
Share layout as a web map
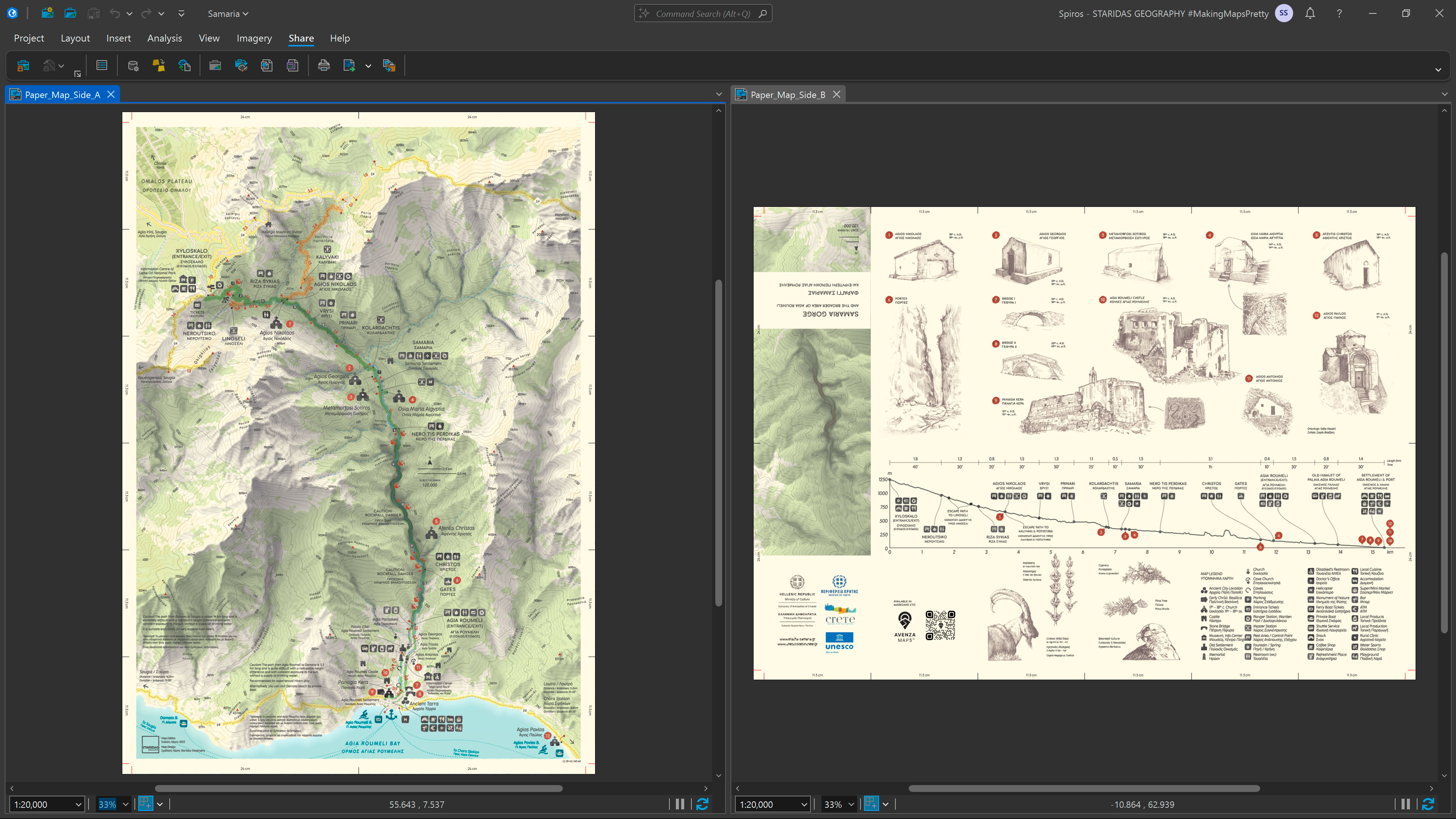[x=185, y=65]
